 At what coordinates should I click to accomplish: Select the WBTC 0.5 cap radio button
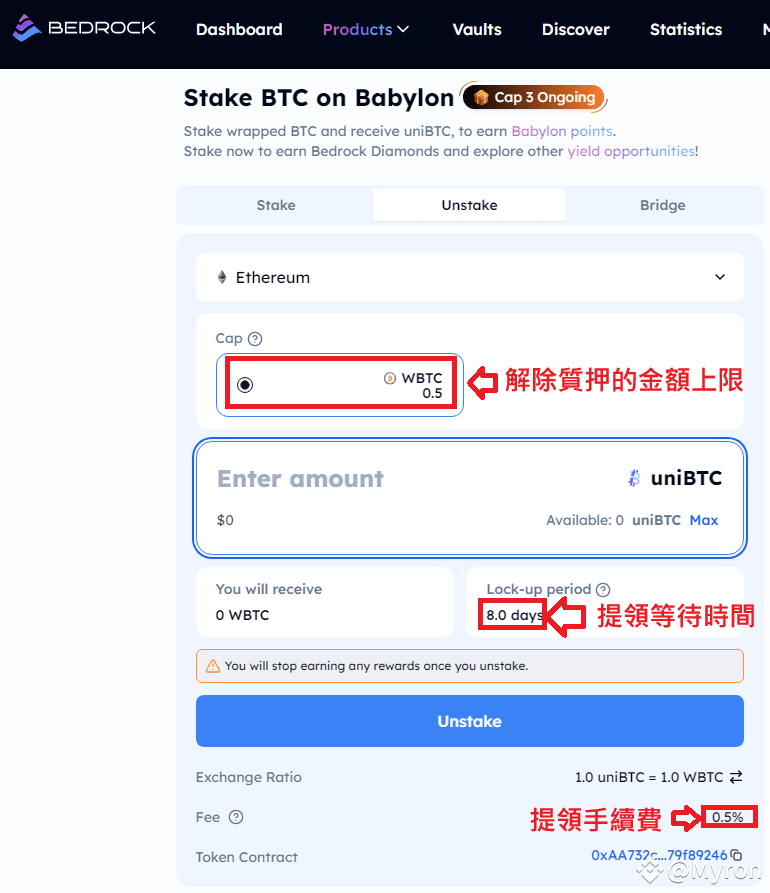tap(245, 385)
